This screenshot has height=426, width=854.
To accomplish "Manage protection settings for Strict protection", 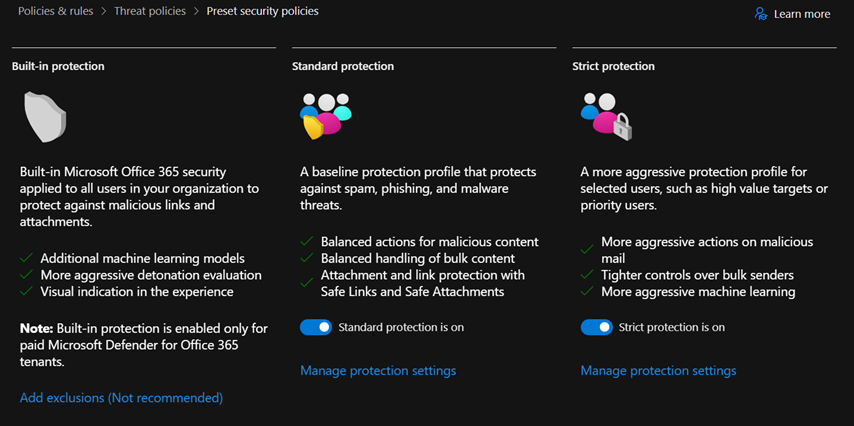I will 658,371.
